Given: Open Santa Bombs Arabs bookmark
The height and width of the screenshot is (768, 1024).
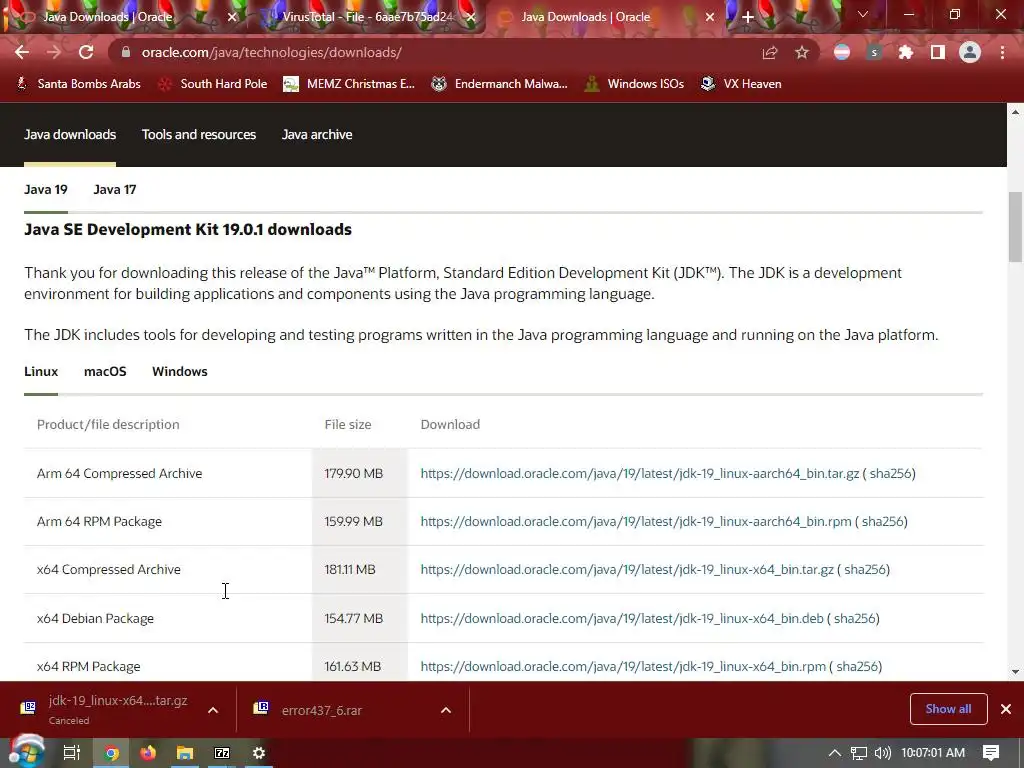Looking at the screenshot, I should click(78, 84).
